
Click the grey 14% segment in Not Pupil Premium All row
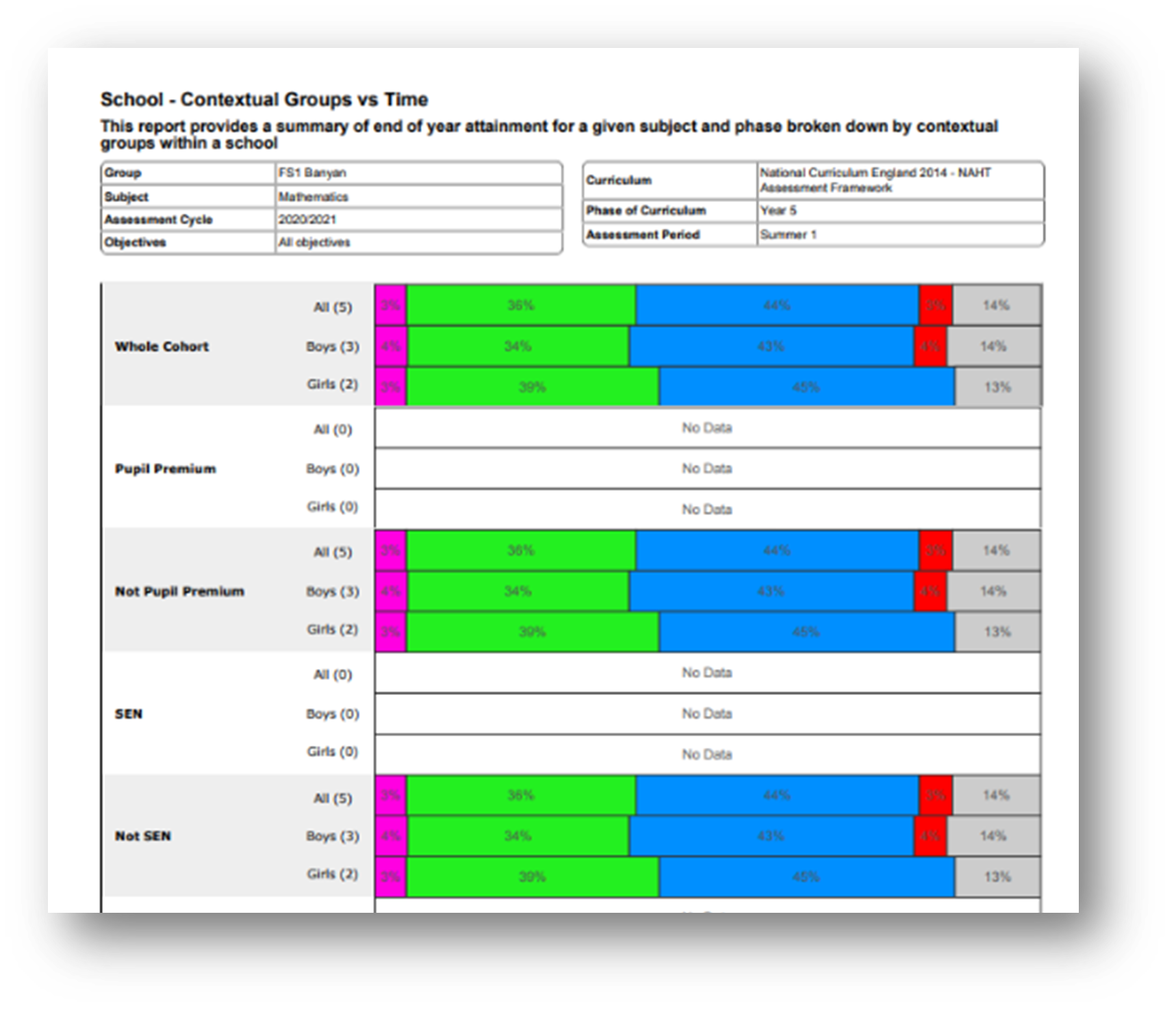(997, 551)
